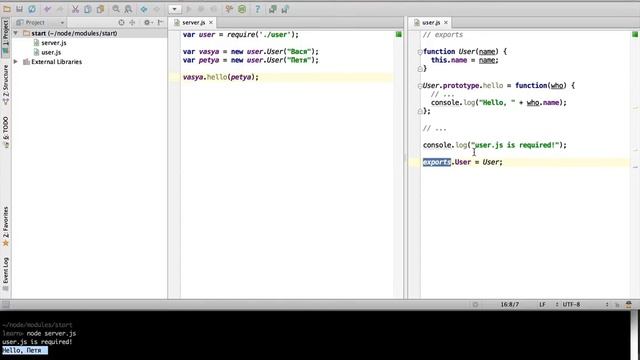The image size is (640, 360).
Task: Click the Redo toolbar icon
Action: coord(60,9)
